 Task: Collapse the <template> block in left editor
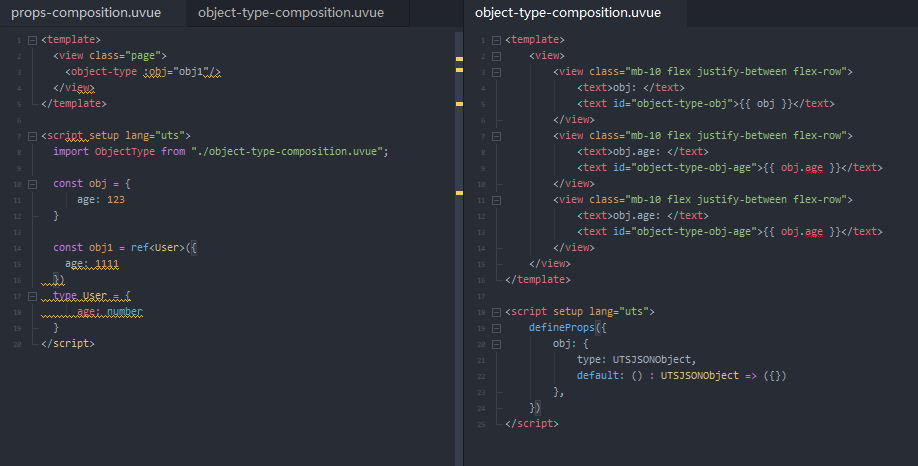[x=33, y=40]
